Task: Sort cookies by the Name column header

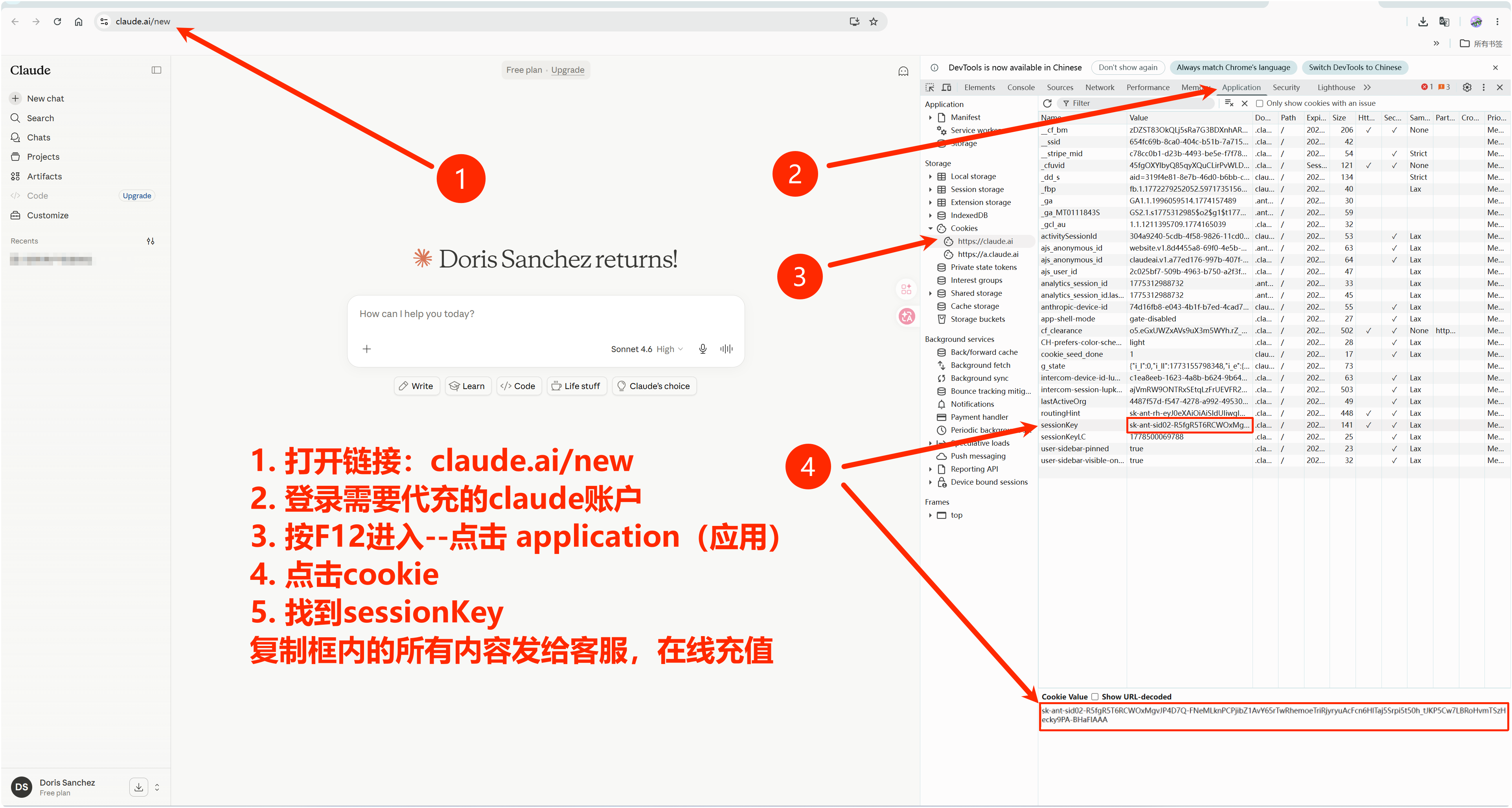Action: tap(1082, 118)
